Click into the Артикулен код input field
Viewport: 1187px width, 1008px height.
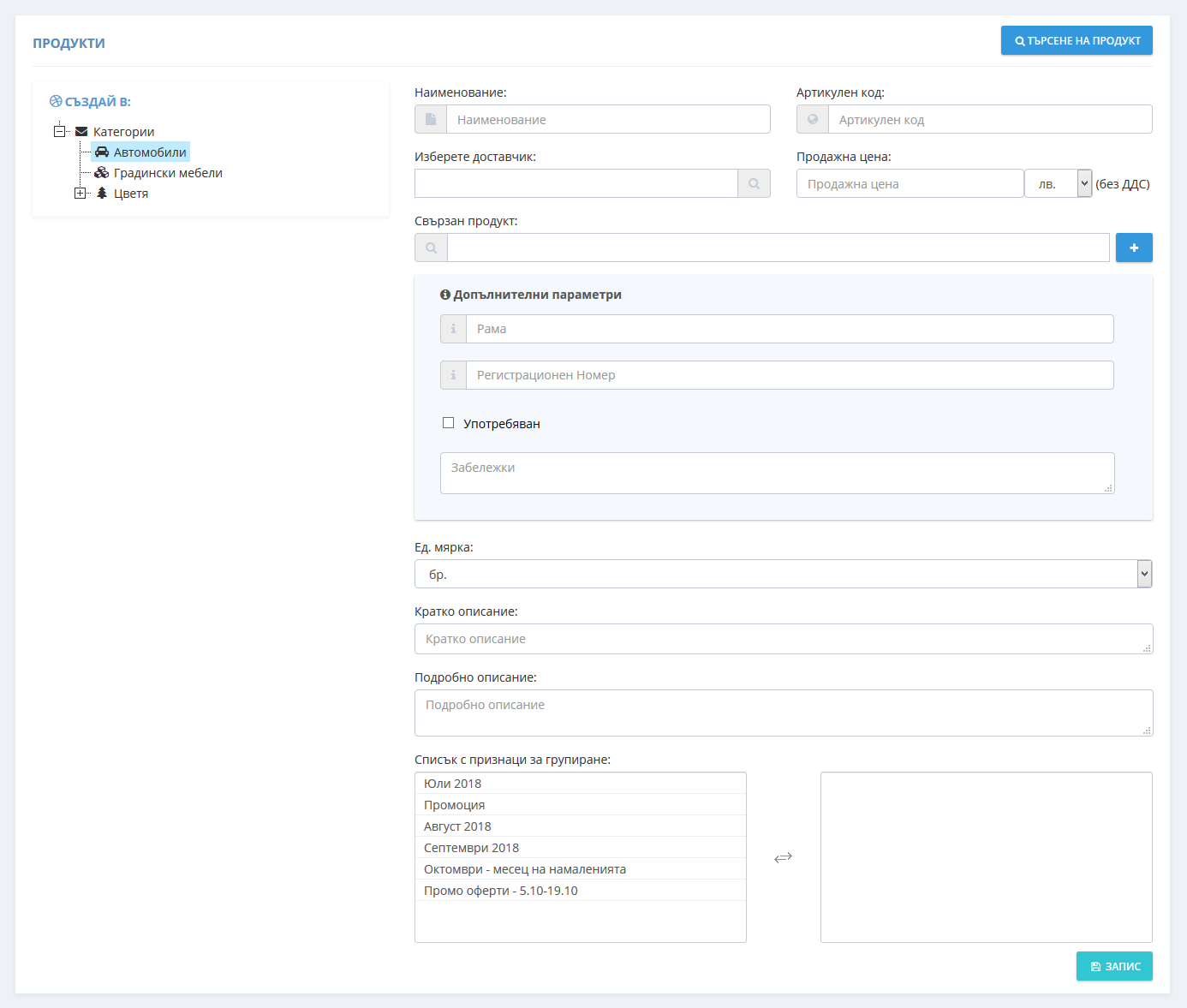[x=990, y=119]
